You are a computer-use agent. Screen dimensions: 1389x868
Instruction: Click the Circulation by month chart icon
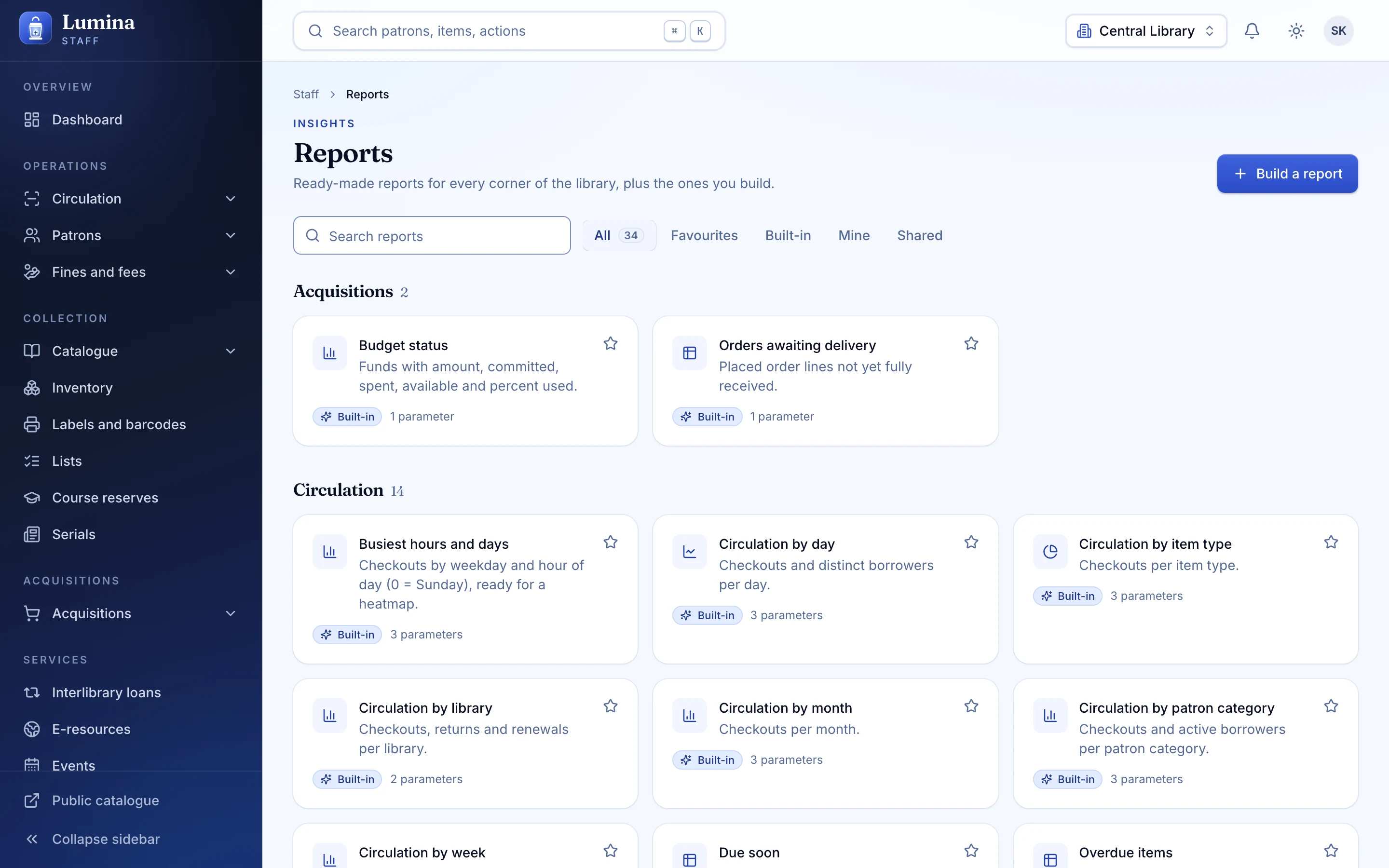click(689, 716)
